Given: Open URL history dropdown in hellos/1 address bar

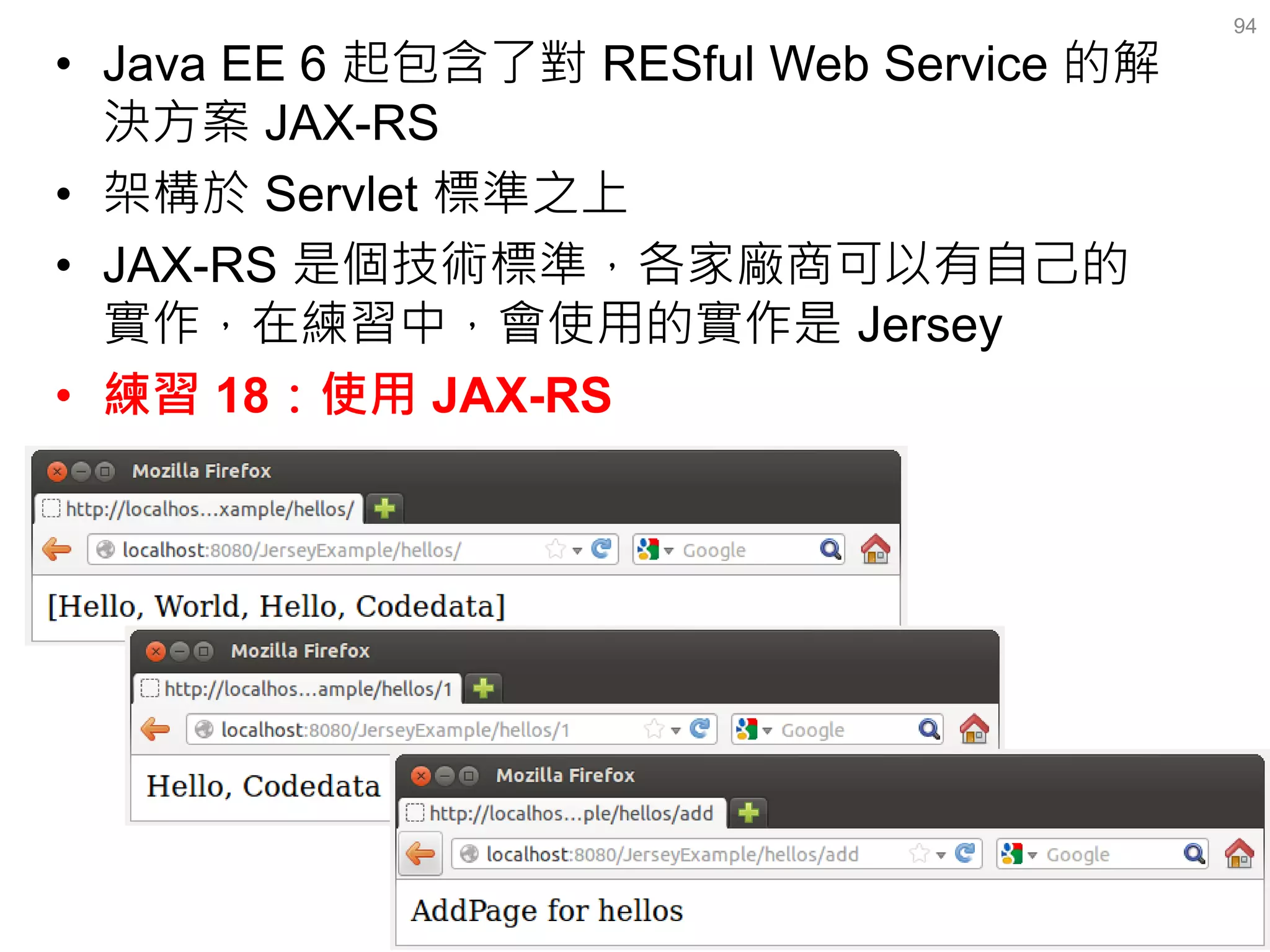Looking at the screenshot, I should (x=676, y=730).
